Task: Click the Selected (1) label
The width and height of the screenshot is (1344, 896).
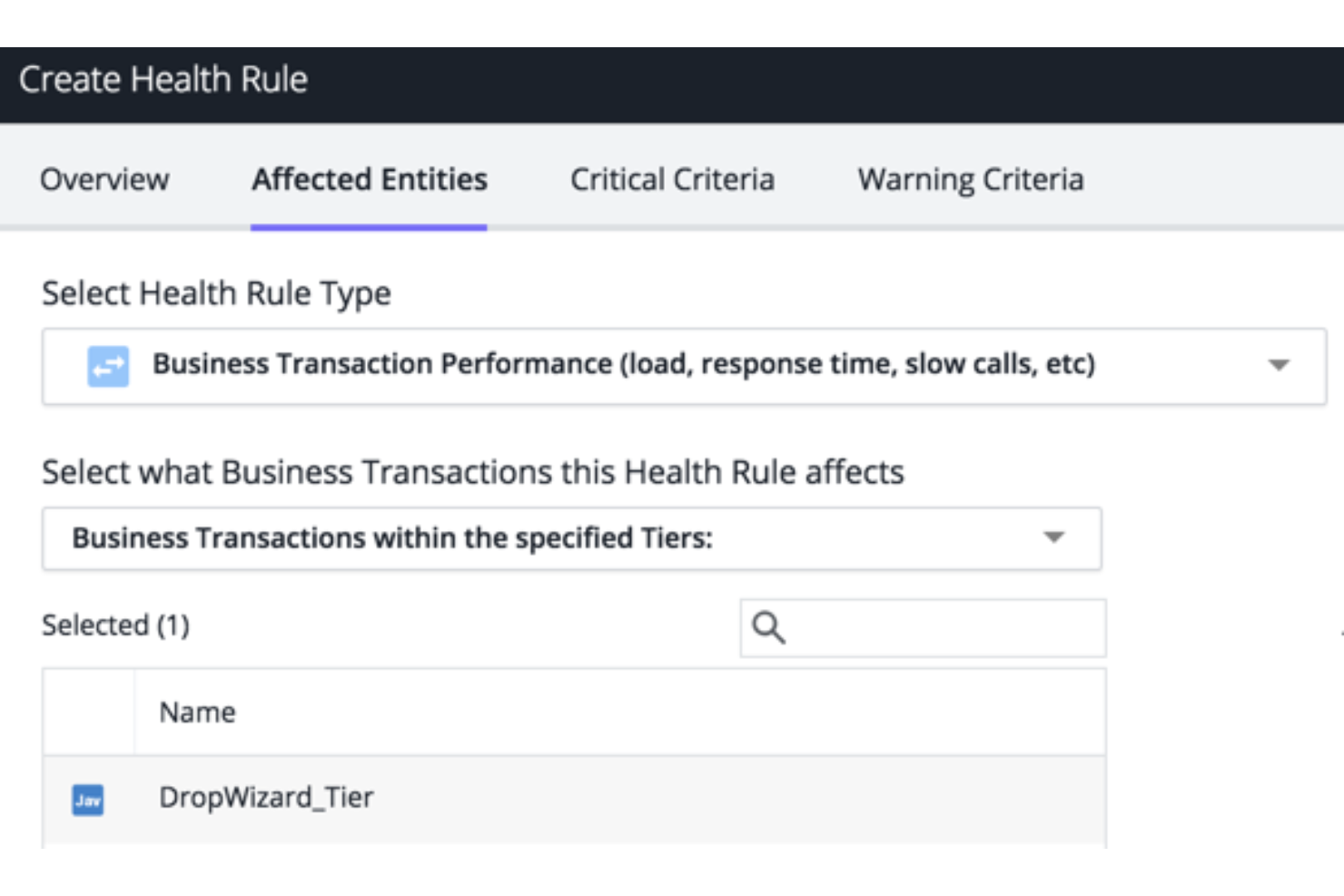Action: point(115,625)
